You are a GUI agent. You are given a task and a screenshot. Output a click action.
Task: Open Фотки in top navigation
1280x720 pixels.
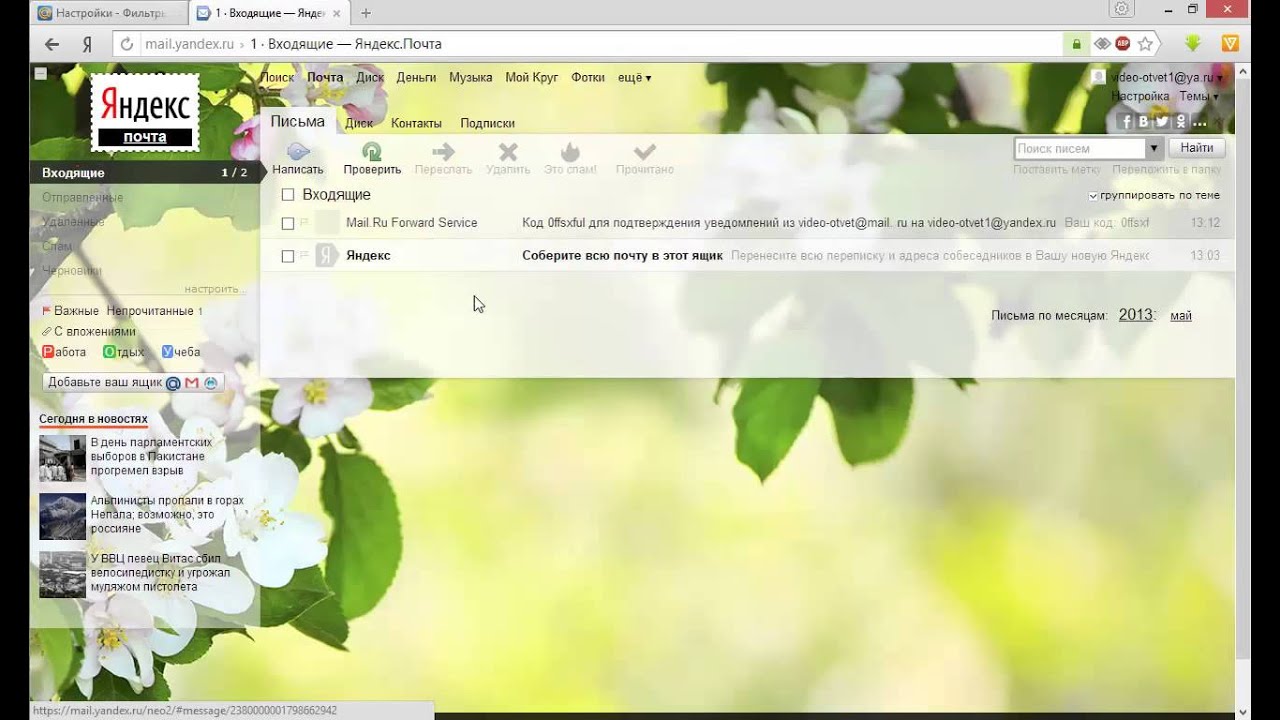pyautogui.click(x=589, y=77)
